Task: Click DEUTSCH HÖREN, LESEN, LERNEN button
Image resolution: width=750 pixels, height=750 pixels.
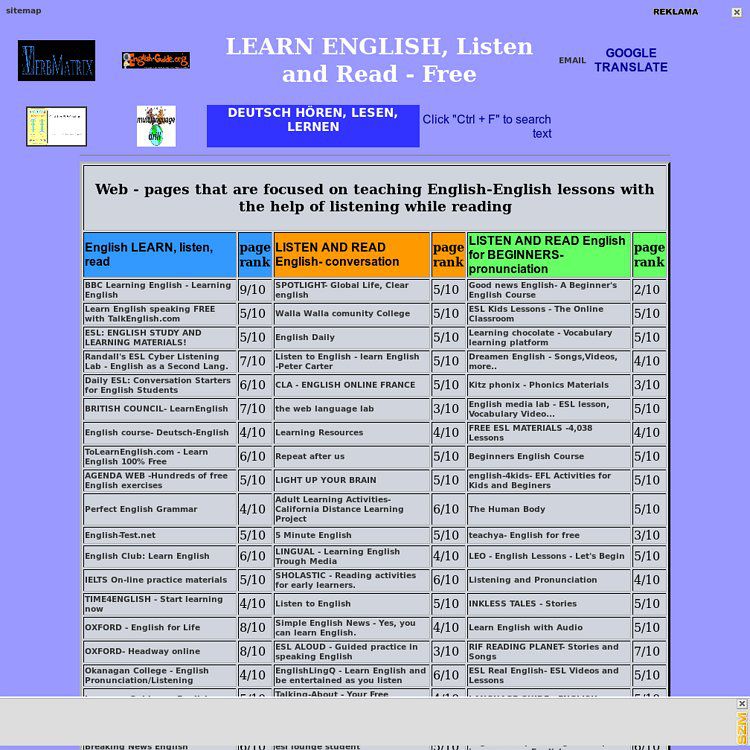Action: coord(313,126)
